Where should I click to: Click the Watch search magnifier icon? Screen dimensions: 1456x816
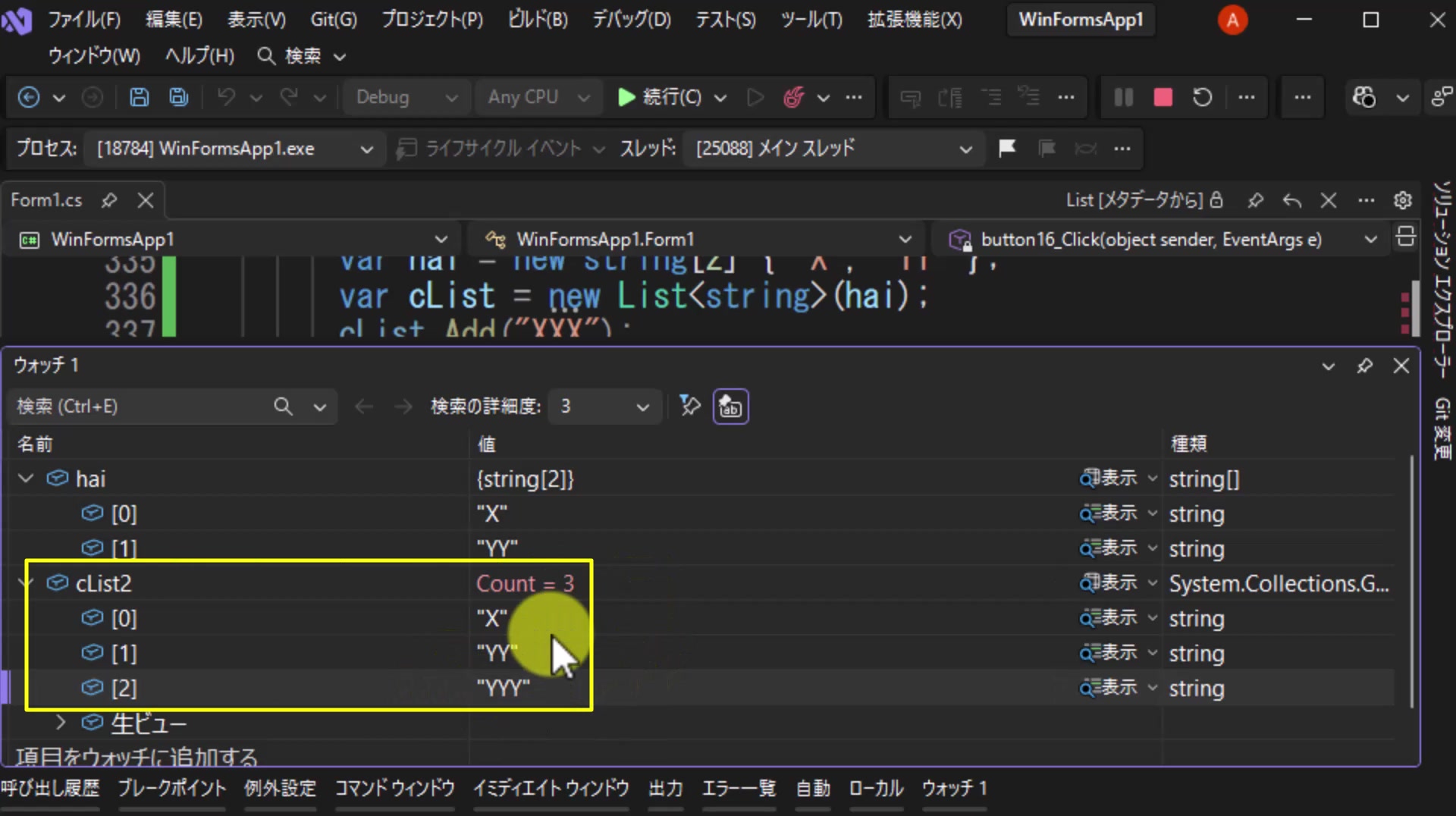click(283, 406)
